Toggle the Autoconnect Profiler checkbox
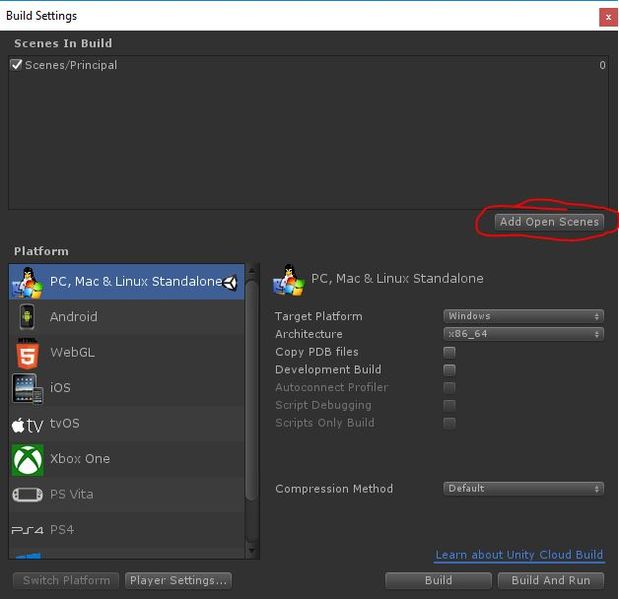 [x=449, y=387]
